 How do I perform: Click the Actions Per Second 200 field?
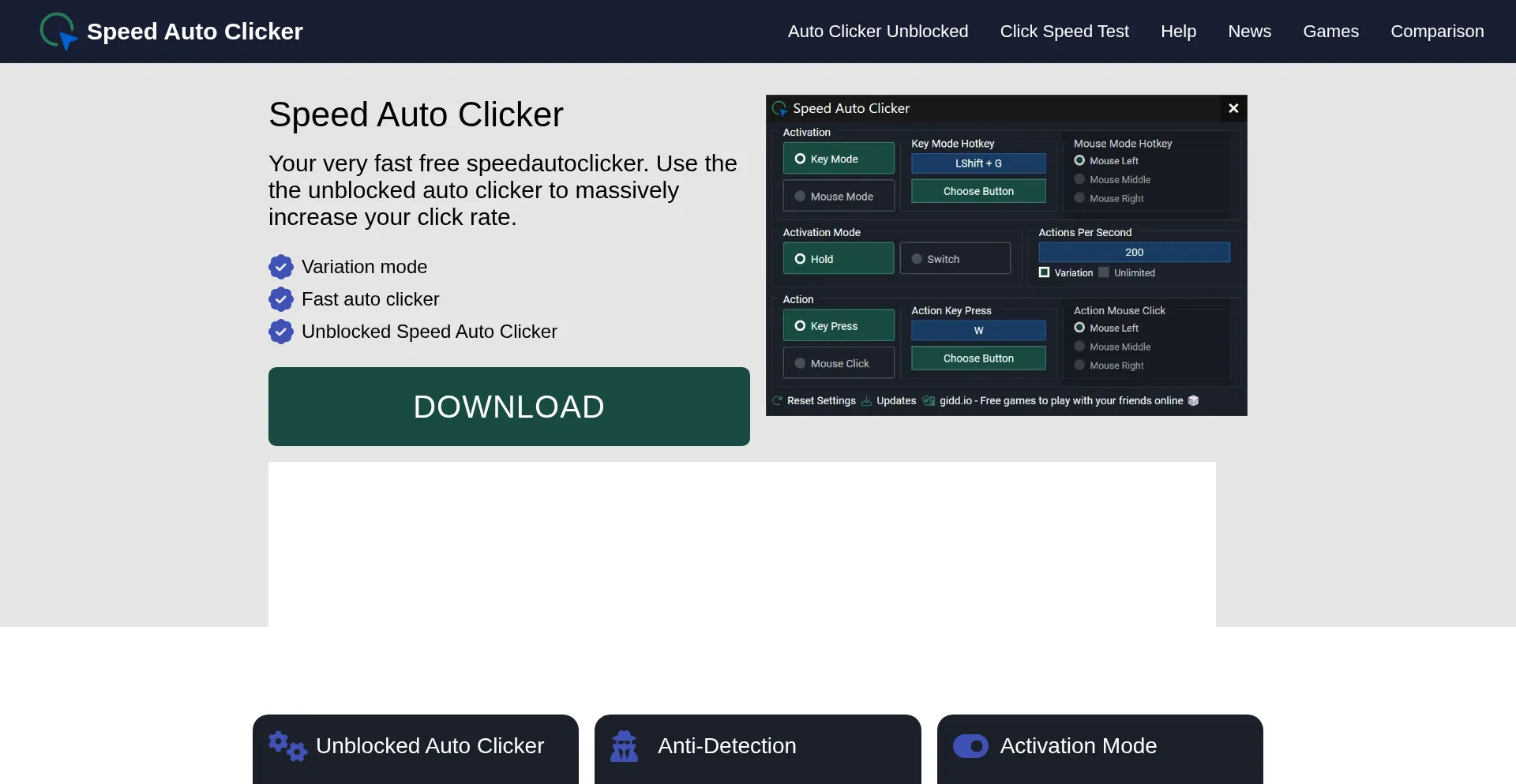point(1134,252)
